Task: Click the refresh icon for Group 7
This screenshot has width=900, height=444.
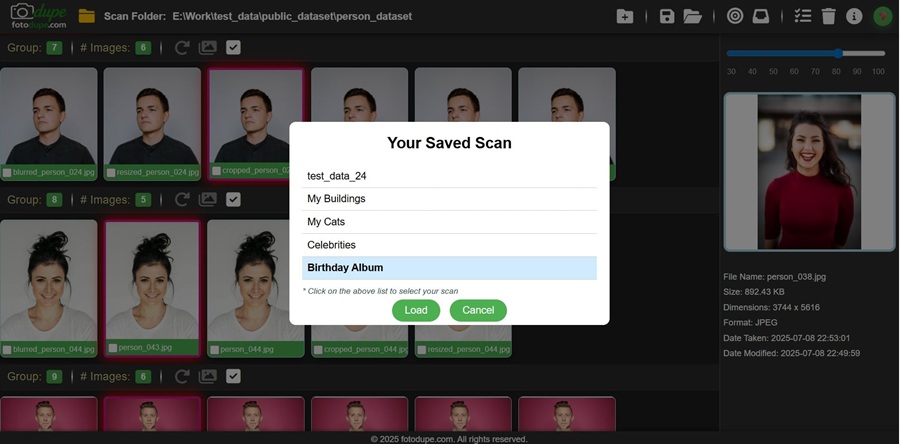Action: (x=182, y=47)
